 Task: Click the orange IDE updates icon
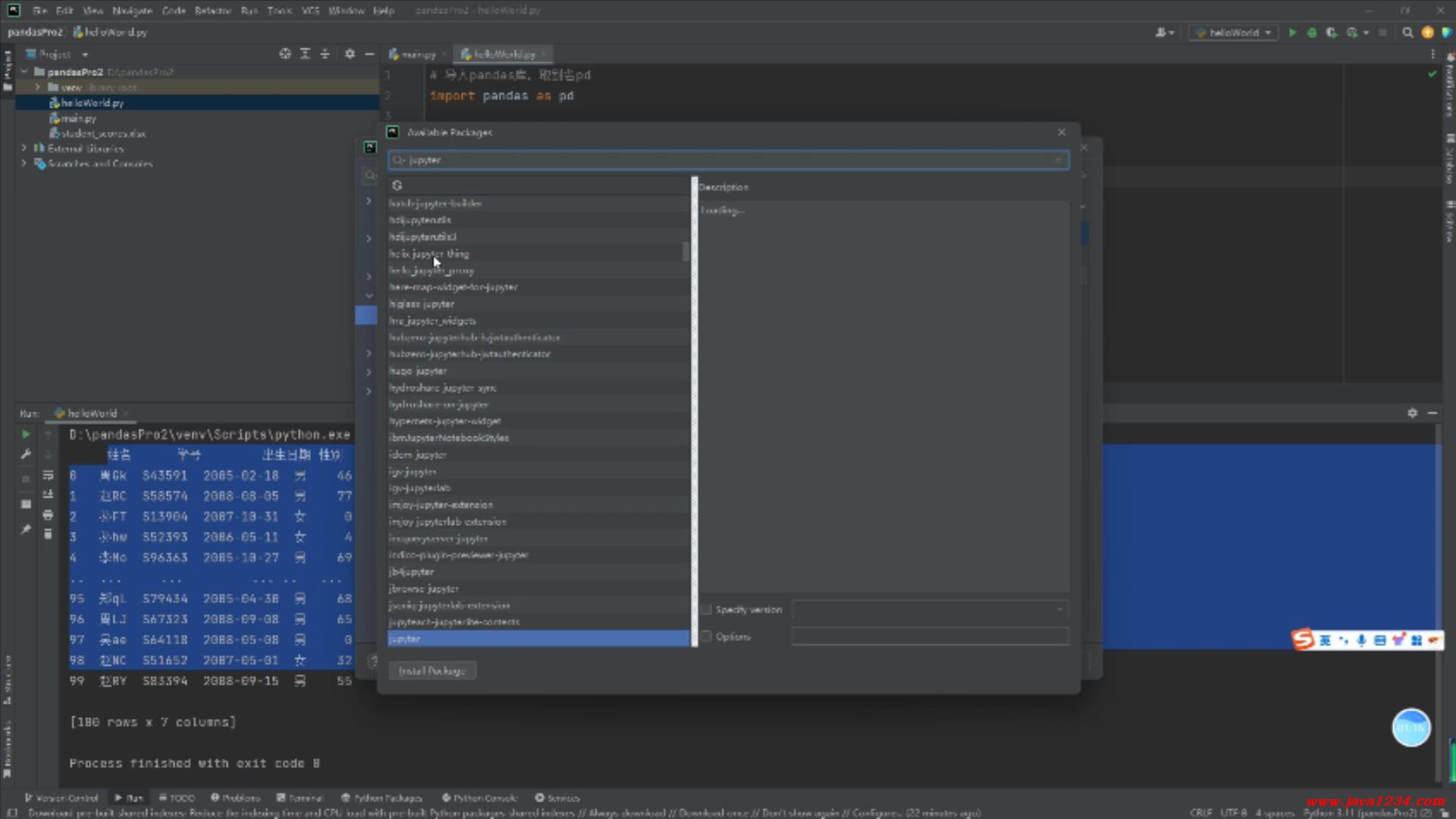click(1427, 33)
